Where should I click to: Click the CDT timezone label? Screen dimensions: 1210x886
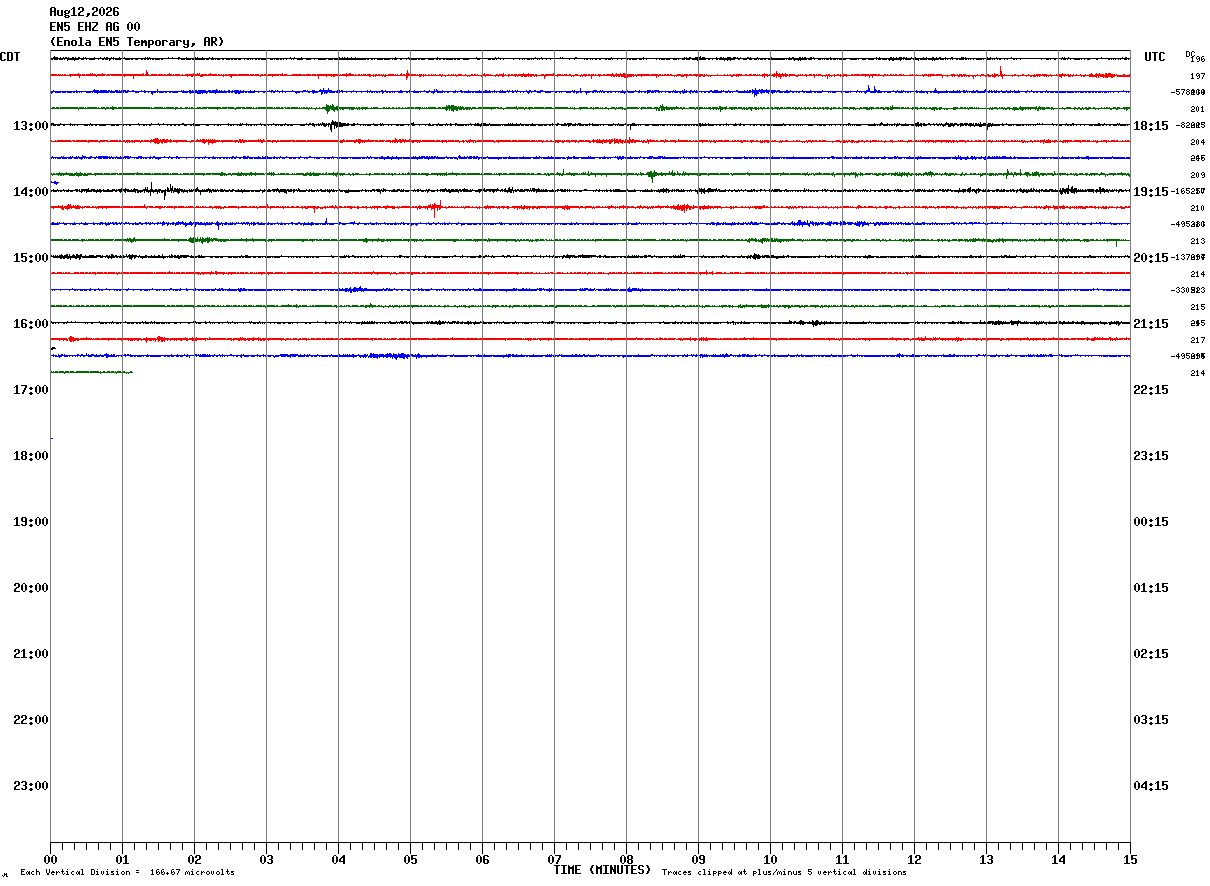11,57
